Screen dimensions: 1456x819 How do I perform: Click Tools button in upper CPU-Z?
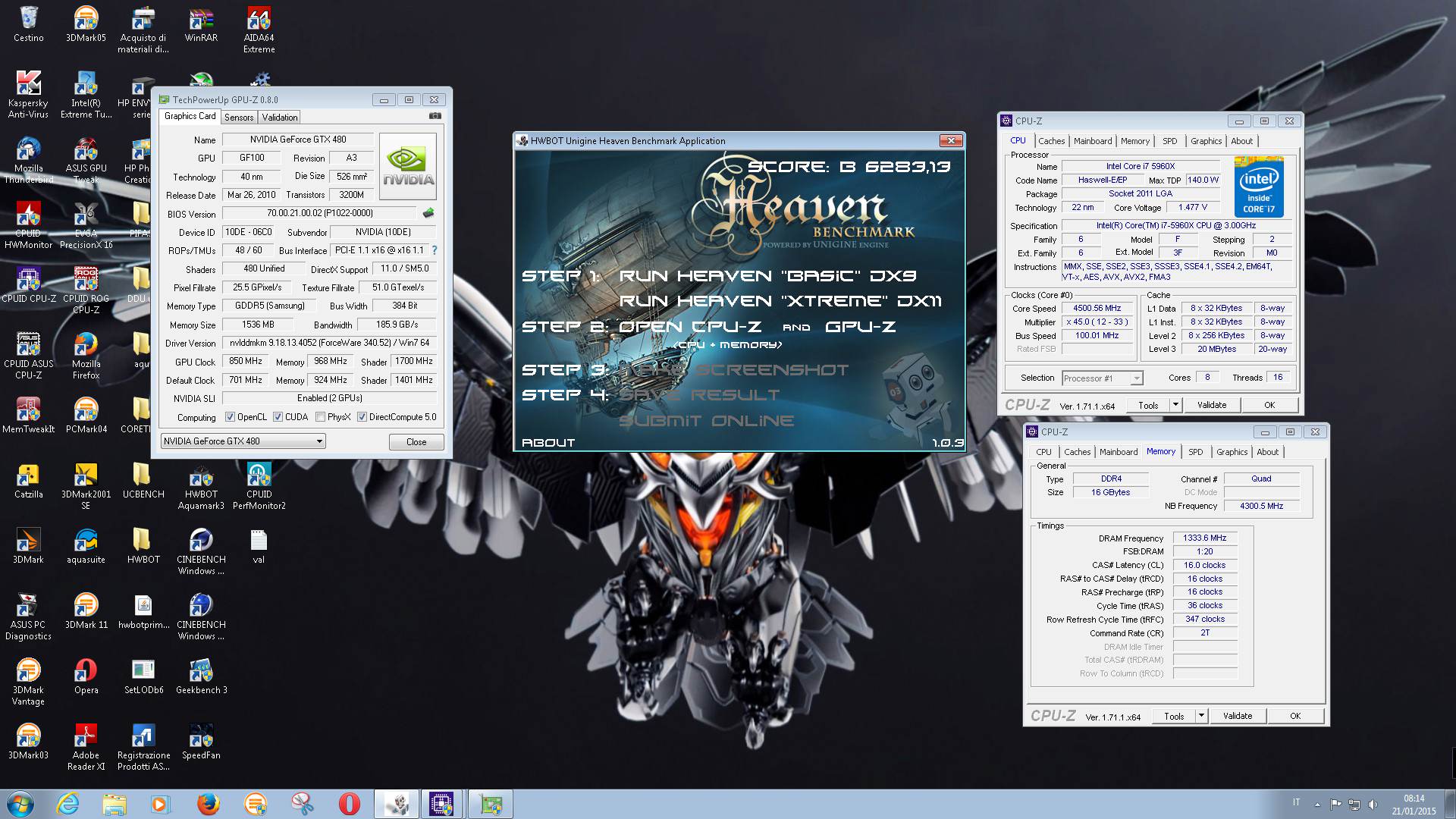point(1148,405)
